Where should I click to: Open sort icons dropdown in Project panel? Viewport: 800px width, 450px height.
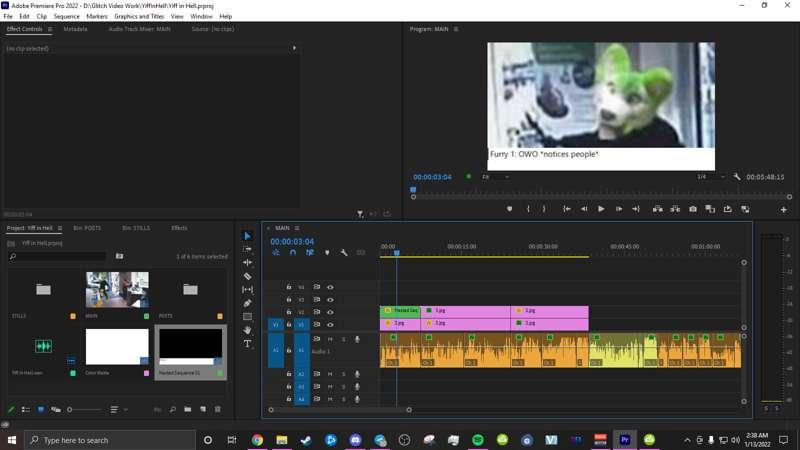[x=117, y=409]
